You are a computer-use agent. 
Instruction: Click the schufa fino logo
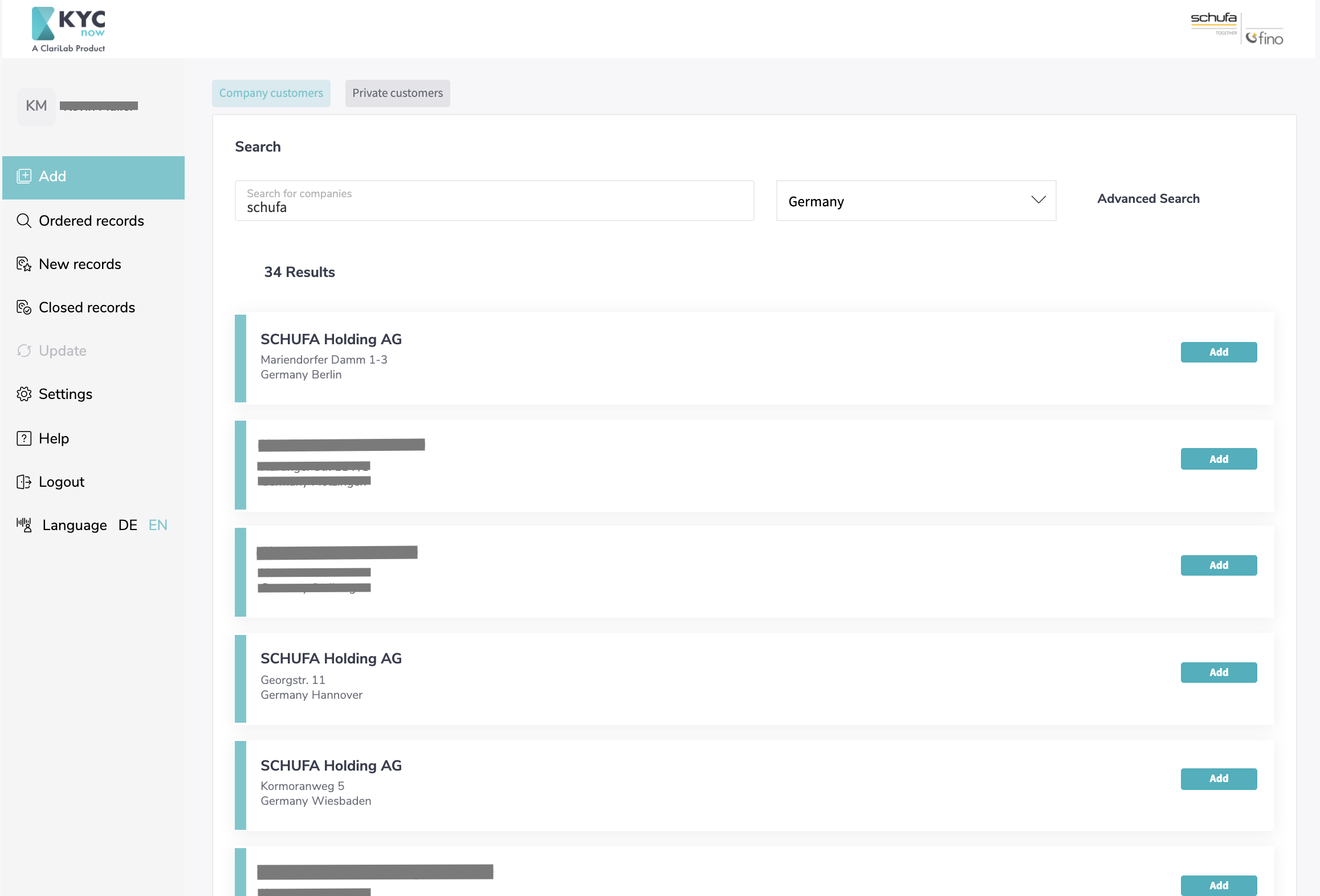(1237, 29)
